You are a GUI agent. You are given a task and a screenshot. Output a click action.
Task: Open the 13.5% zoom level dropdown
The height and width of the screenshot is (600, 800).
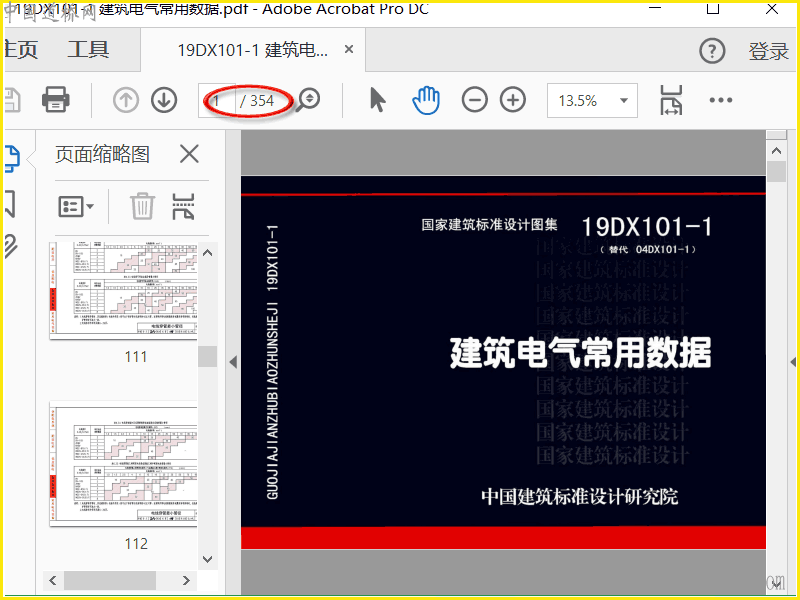click(x=592, y=101)
